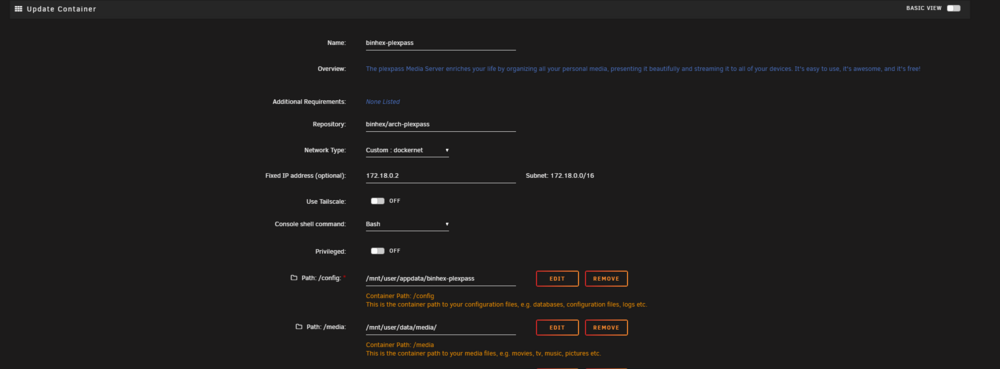Image resolution: width=1000 pixels, height=369 pixels.
Task: Click the Remove button for /config path
Action: (606, 279)
